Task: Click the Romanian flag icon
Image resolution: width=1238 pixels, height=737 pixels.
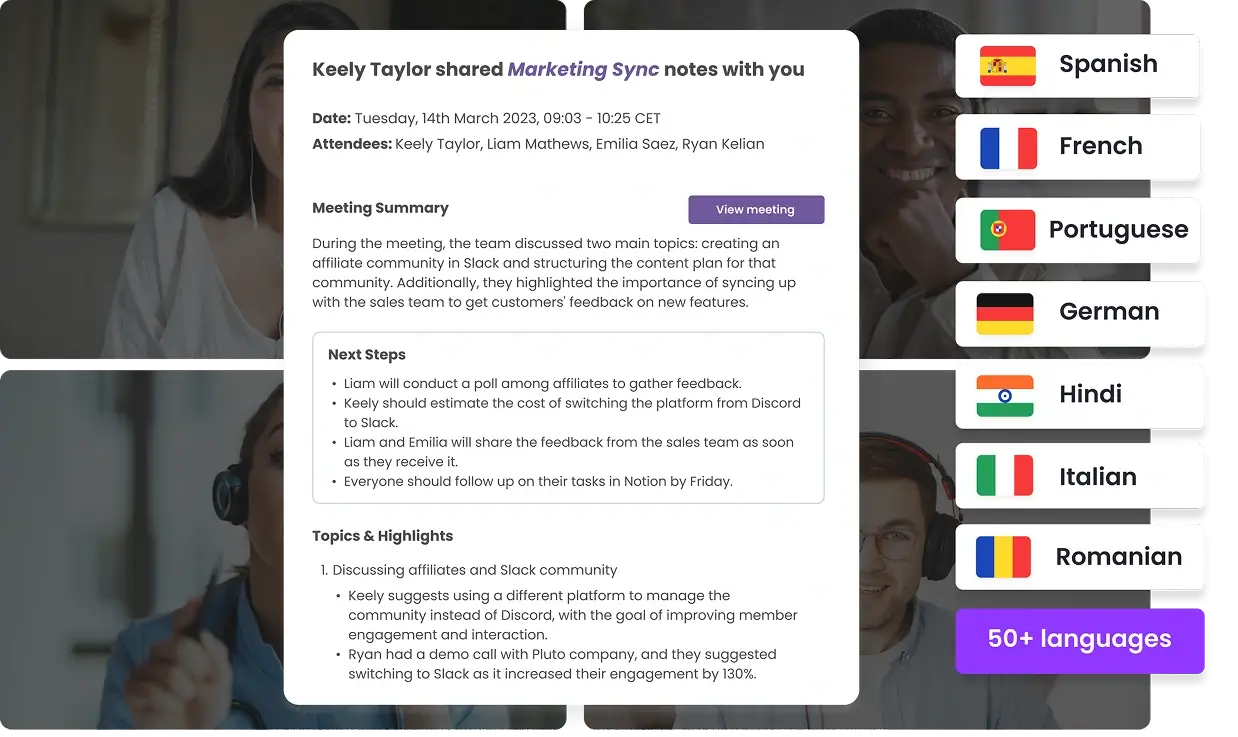Action: [x=1005, y=557]
